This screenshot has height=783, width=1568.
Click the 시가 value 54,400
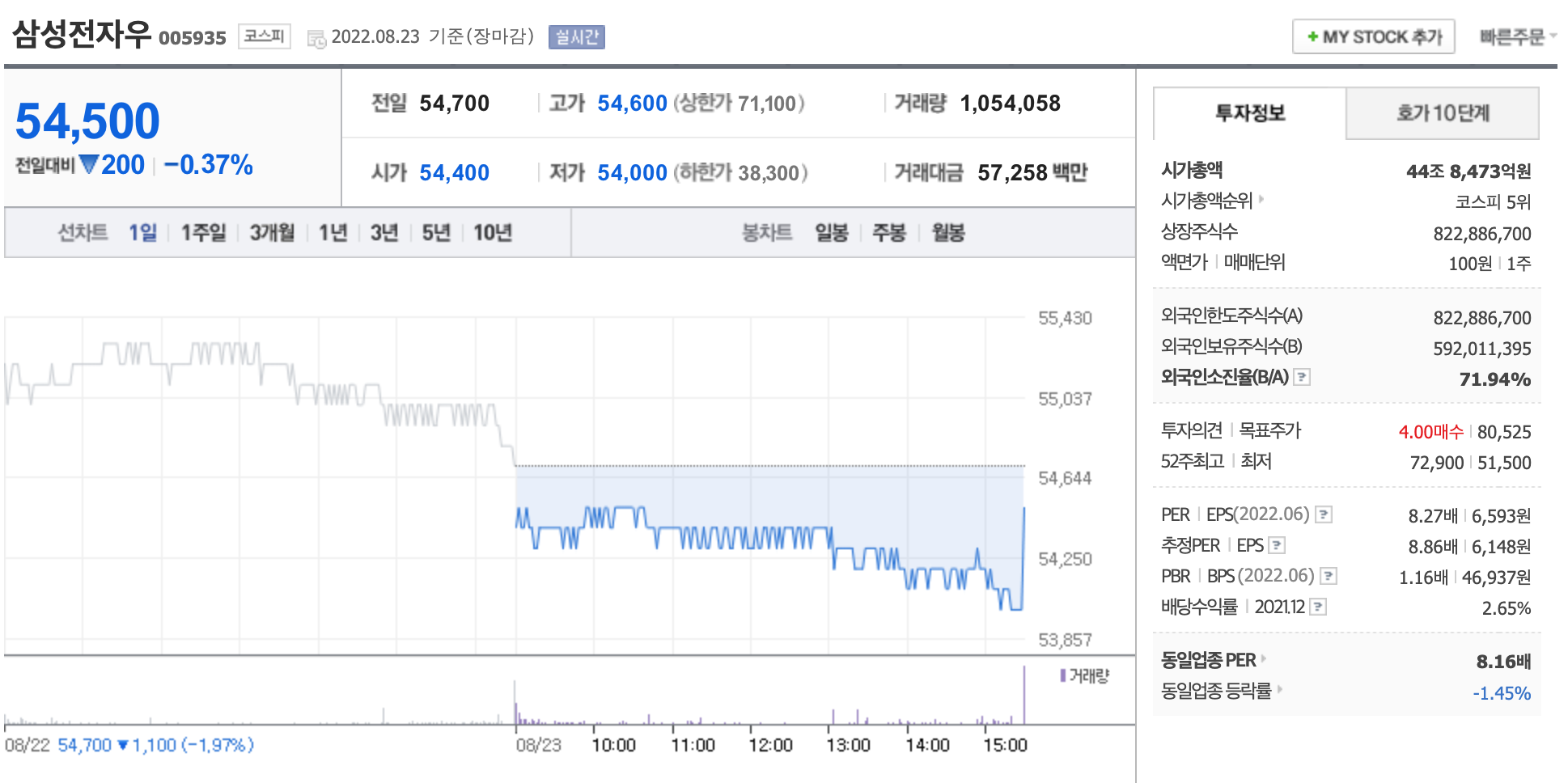(x=454, y=173)
